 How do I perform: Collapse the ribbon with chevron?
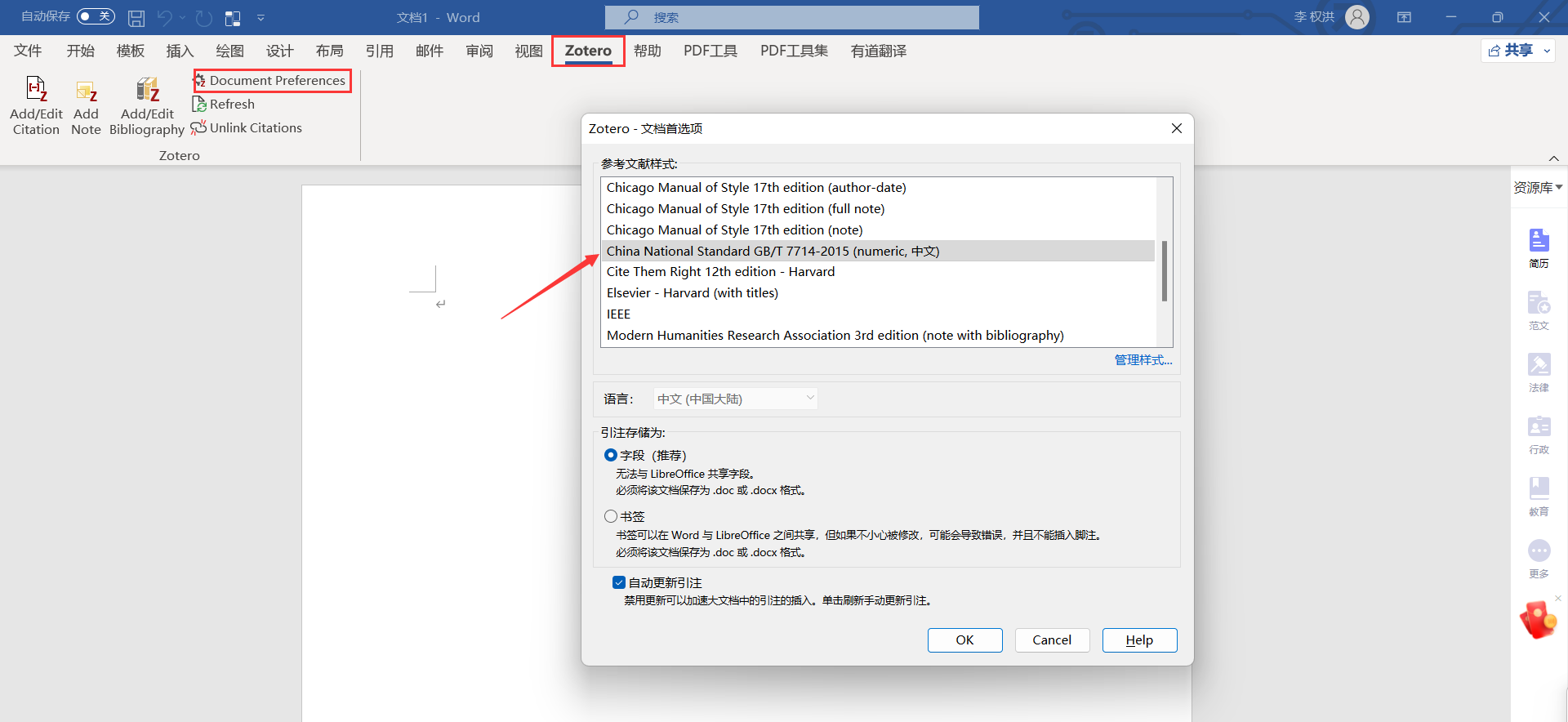pos(1553,158)
